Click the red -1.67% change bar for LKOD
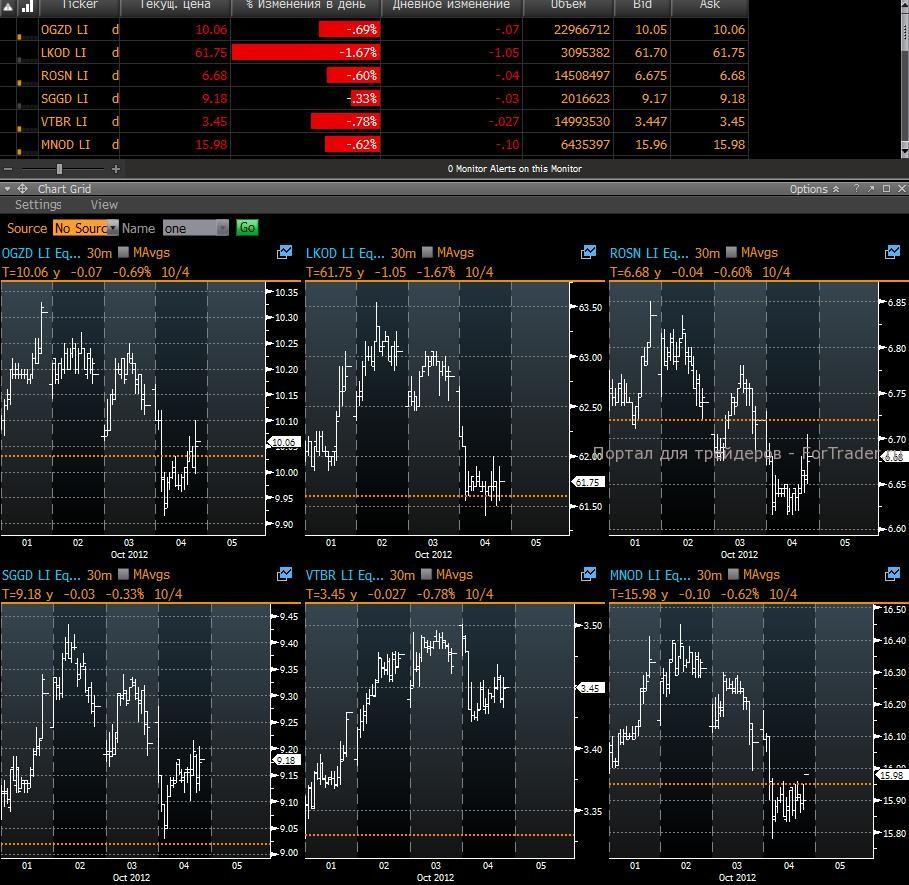This screenshot has height=885, width=909. (306, 52)
